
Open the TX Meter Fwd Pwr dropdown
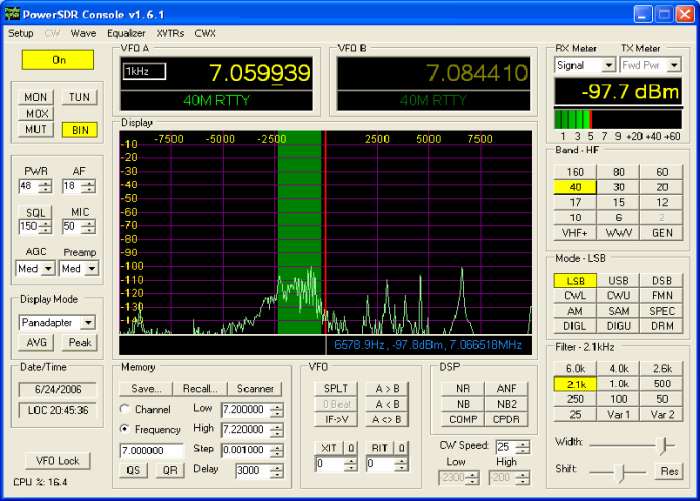(674, 66)
